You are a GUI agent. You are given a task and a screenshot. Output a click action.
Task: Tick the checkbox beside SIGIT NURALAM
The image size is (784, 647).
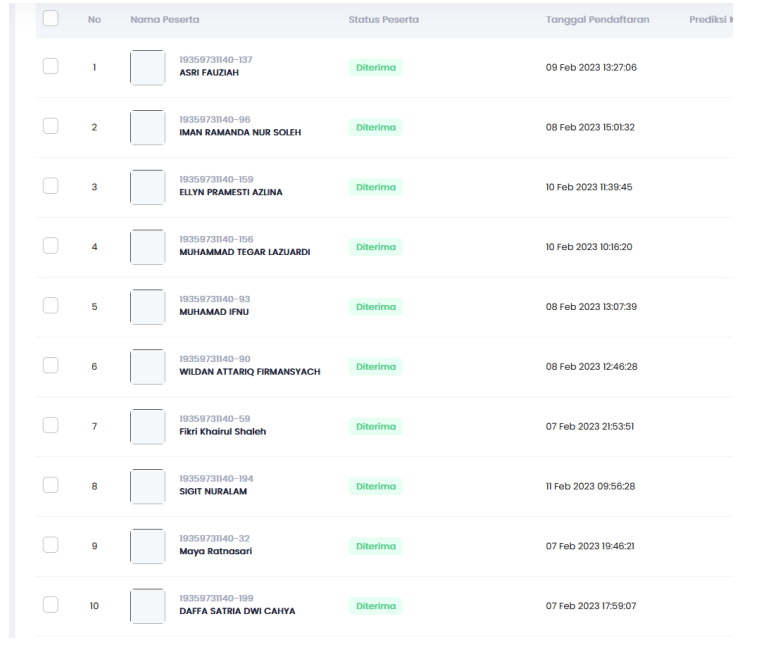[x=51, y=486]
